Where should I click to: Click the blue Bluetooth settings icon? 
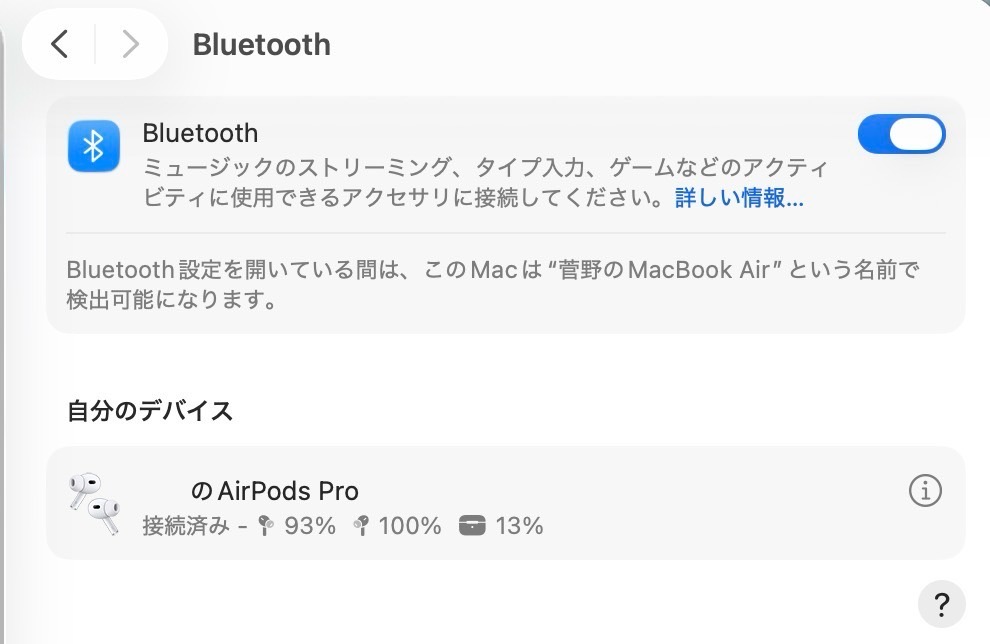pyautogui.click(x=92, y=144)
